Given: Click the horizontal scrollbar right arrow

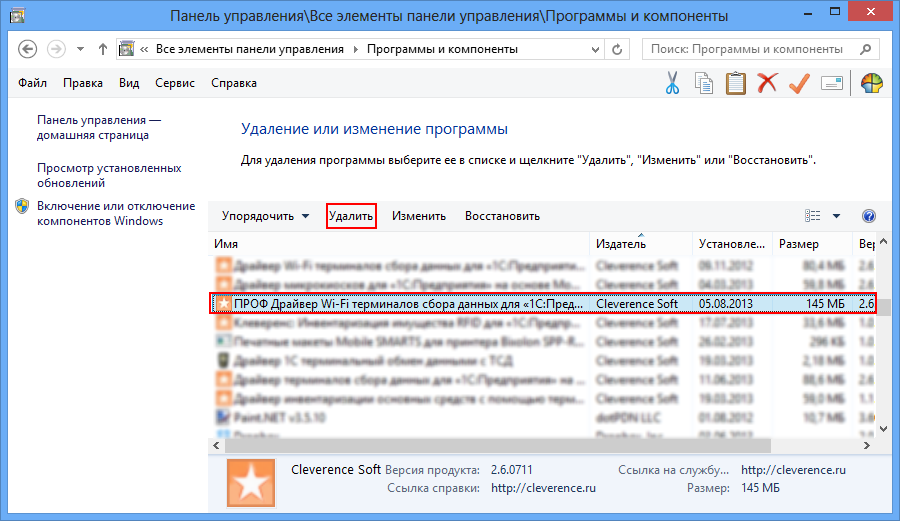Looking at the screenshot, I should [867, 445].
